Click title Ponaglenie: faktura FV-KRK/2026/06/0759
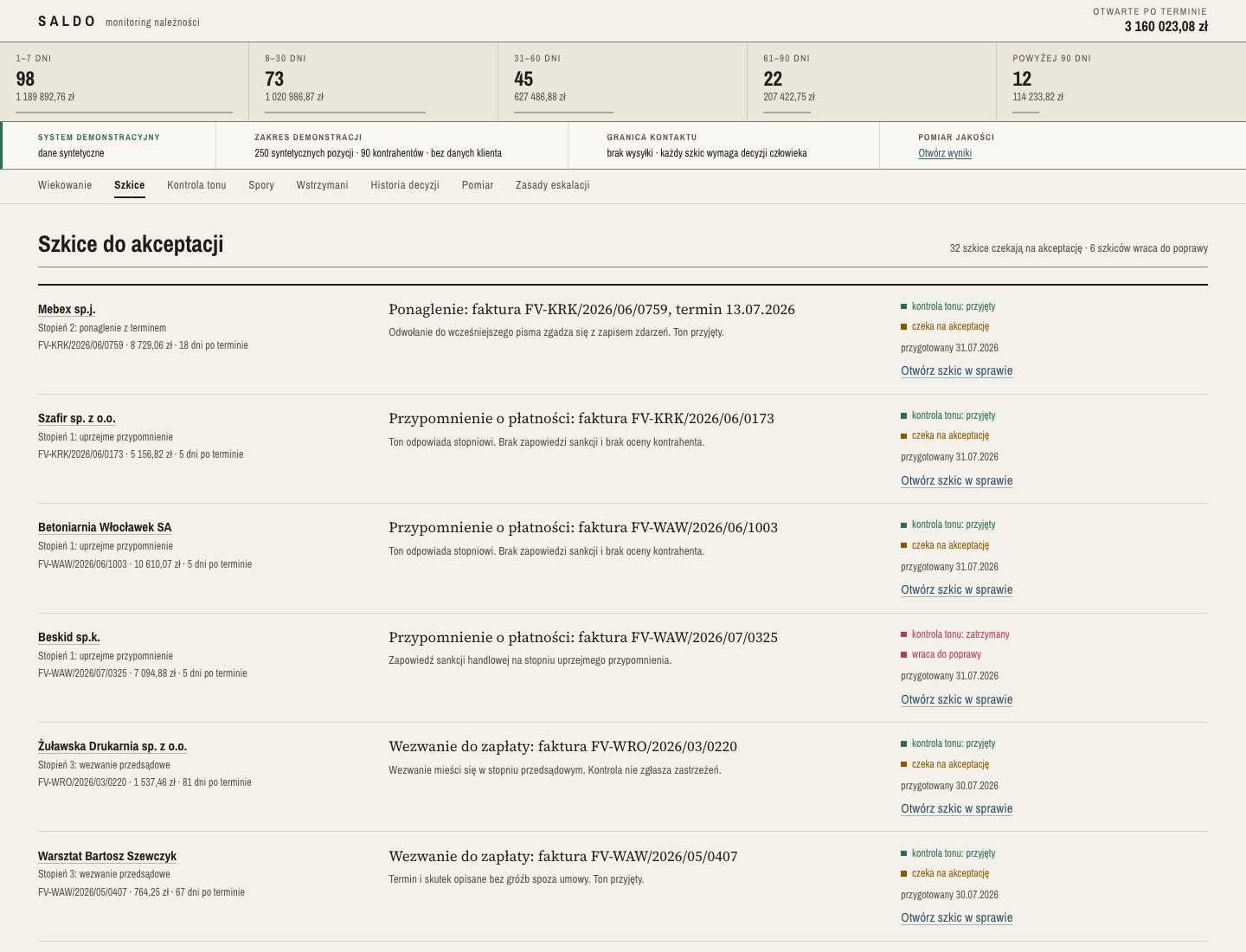Image resolution: width=1246 pixels, height=952 pixels. (592, 310)
